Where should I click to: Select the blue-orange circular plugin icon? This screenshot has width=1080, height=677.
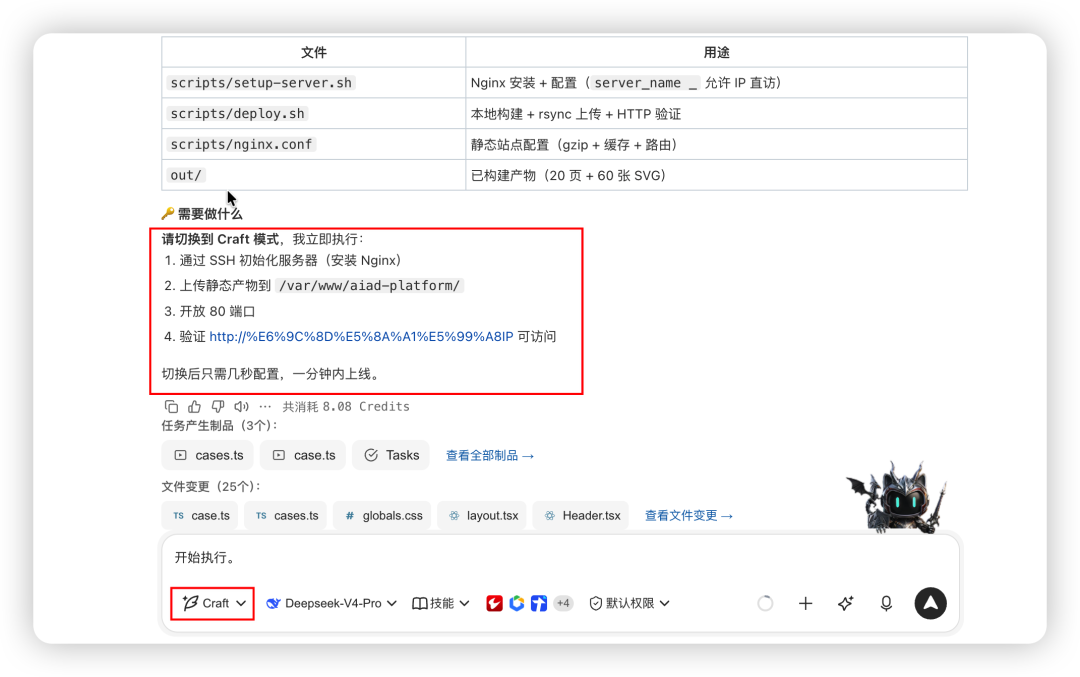click(x=517, y=603)
